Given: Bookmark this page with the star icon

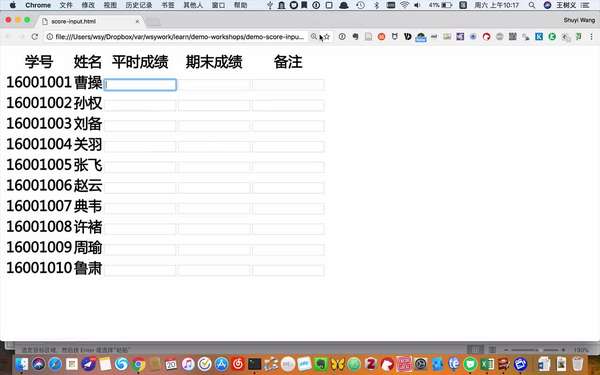Looking at the screenshot, I should click(327, 37).
